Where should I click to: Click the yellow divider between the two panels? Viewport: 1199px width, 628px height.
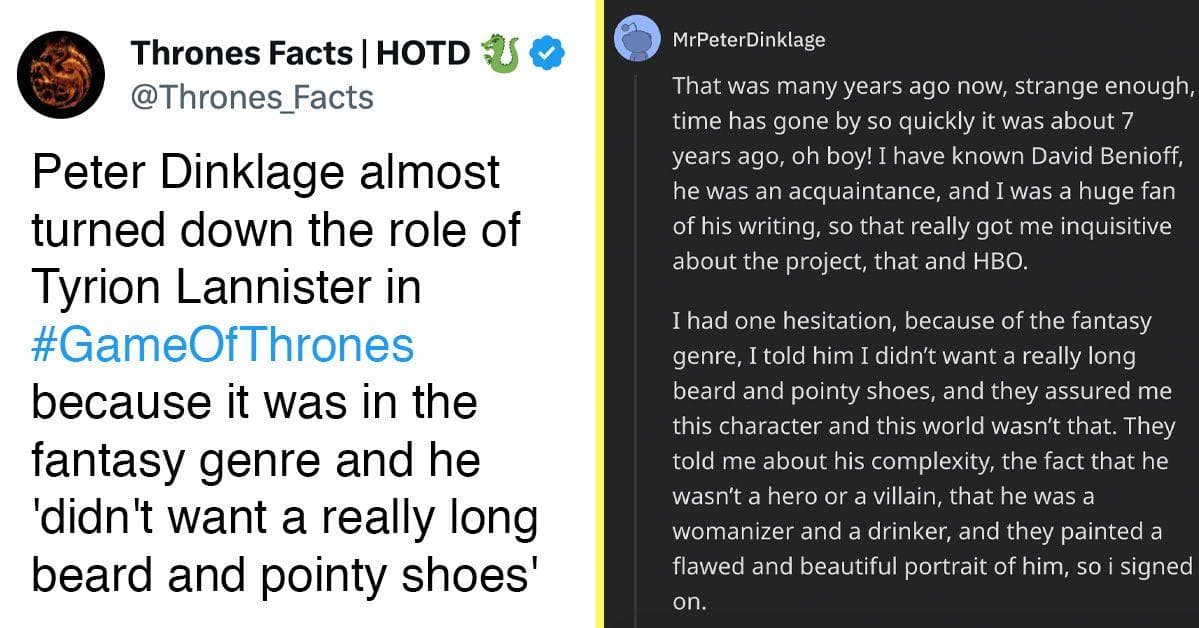[599, 314]
